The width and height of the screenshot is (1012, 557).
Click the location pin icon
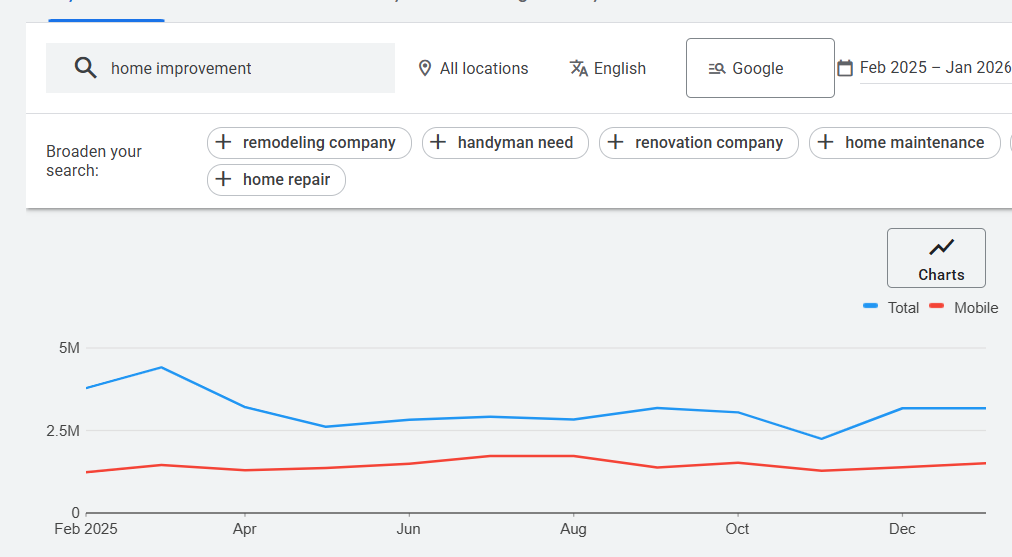(x=425, y=68)
